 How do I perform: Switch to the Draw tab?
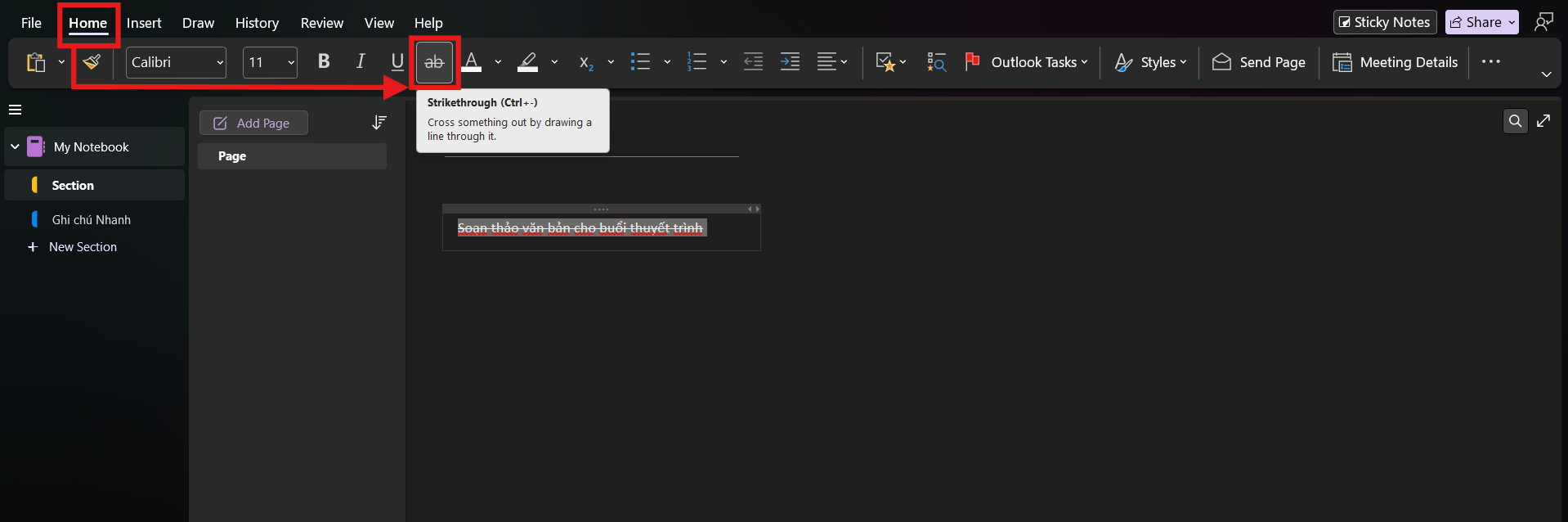[x=198, y=23]
